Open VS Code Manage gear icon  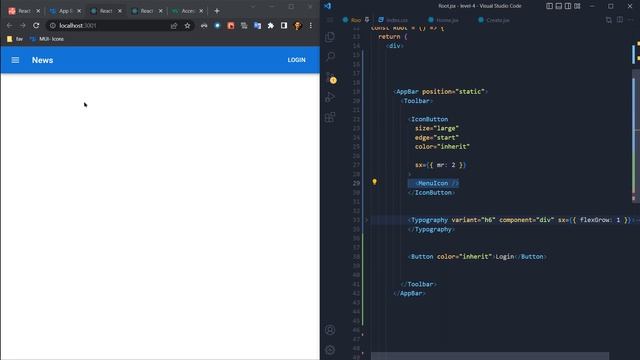tap(330, 350)
